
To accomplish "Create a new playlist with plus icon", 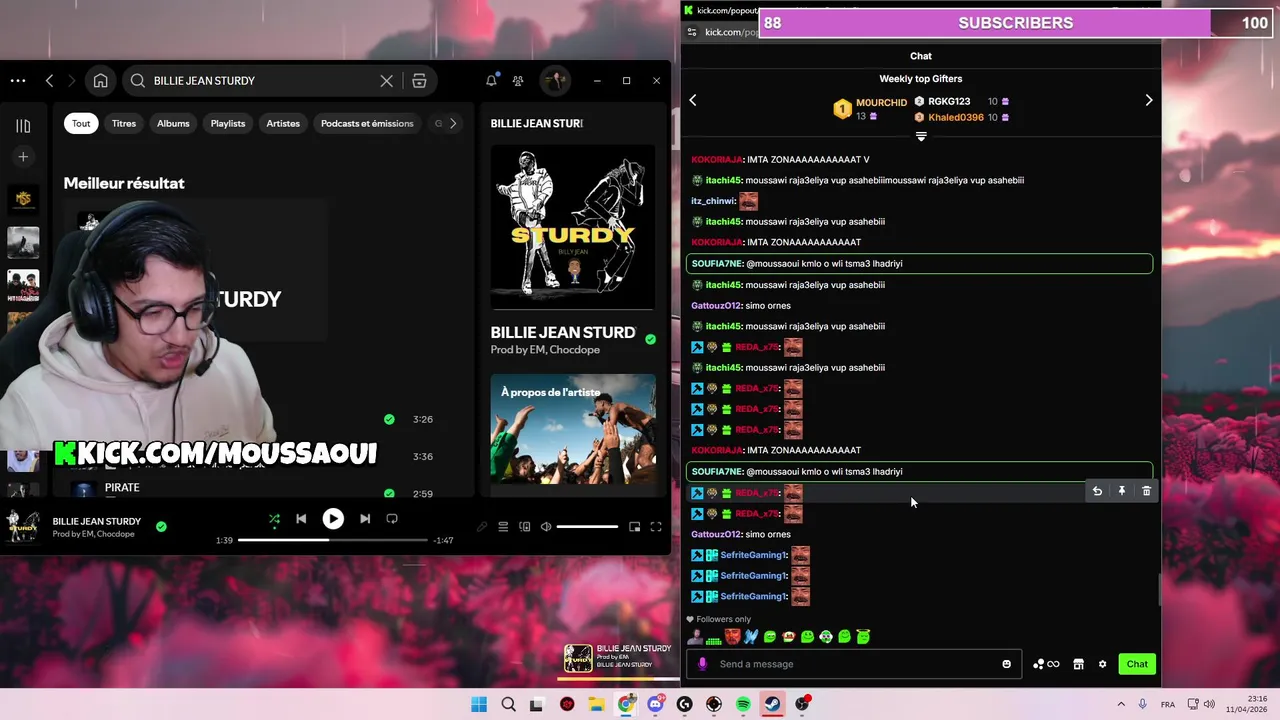I will click(x=23, y=157).
